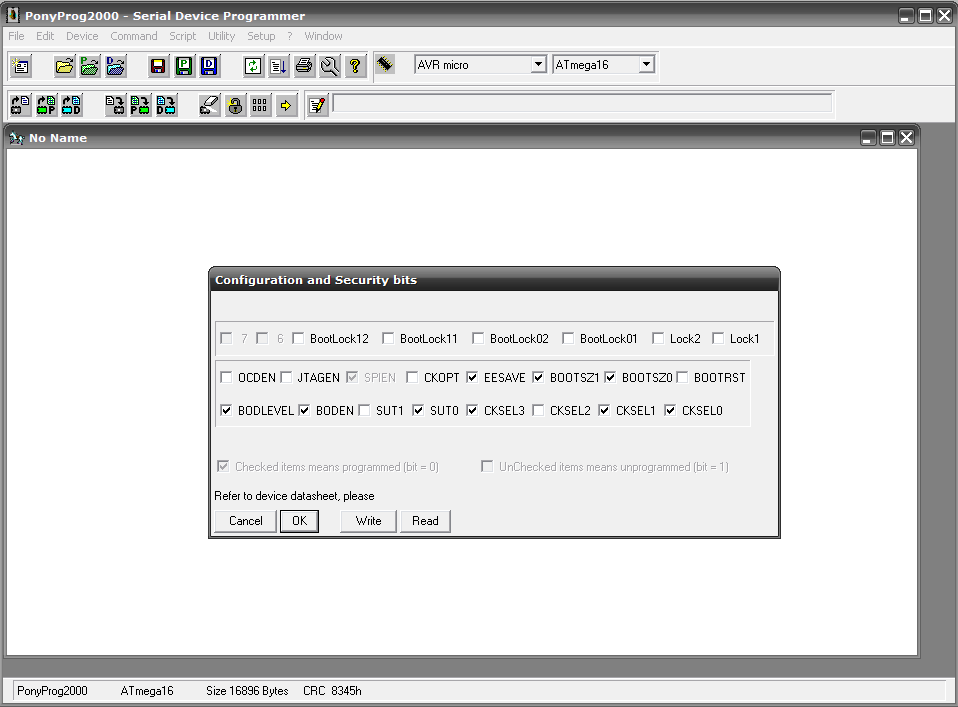Click Read Data Memory icon
Image resolution: width=958 pixels, height=707 pixels.
71,105
